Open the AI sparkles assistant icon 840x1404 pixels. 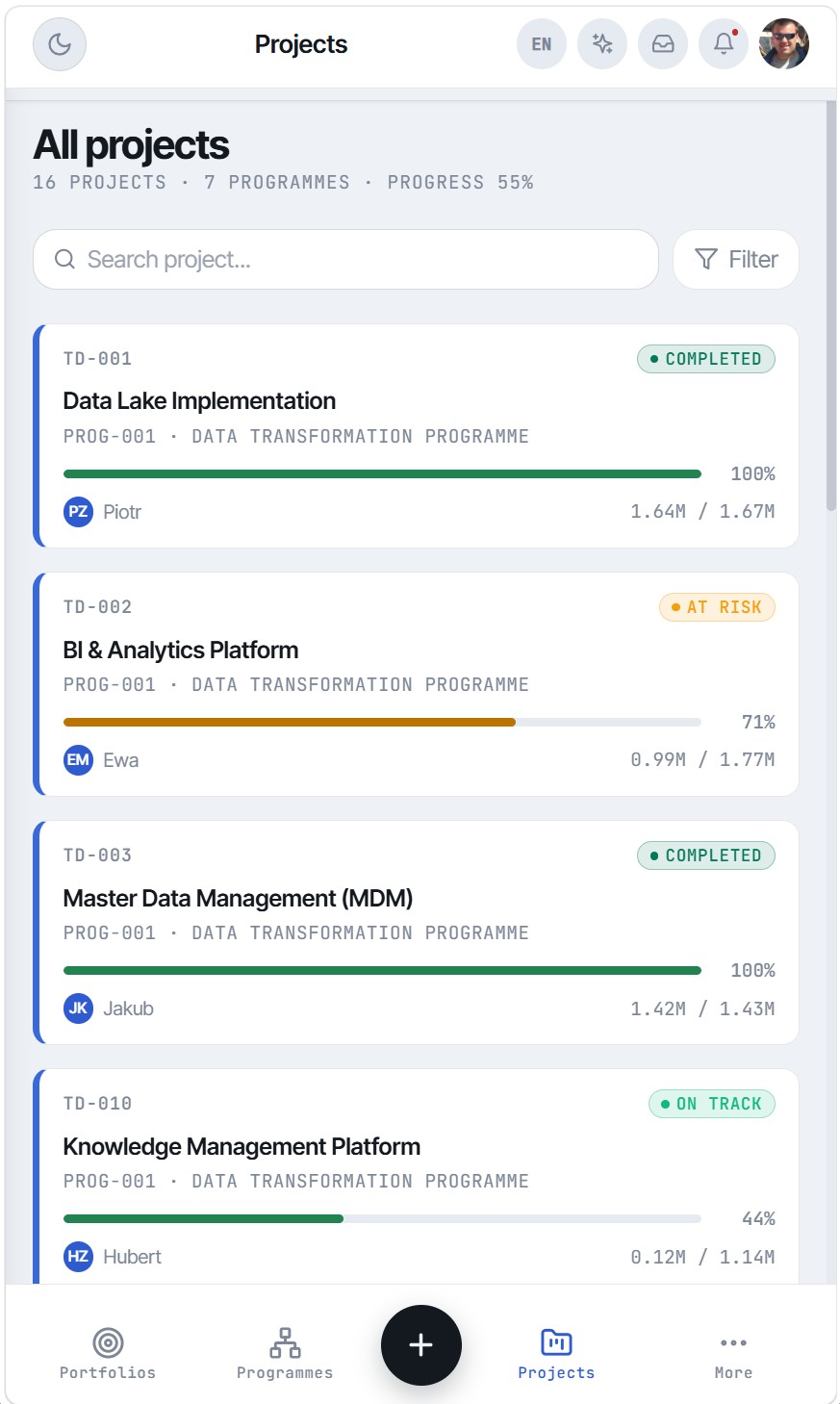[x=602, y=44]
